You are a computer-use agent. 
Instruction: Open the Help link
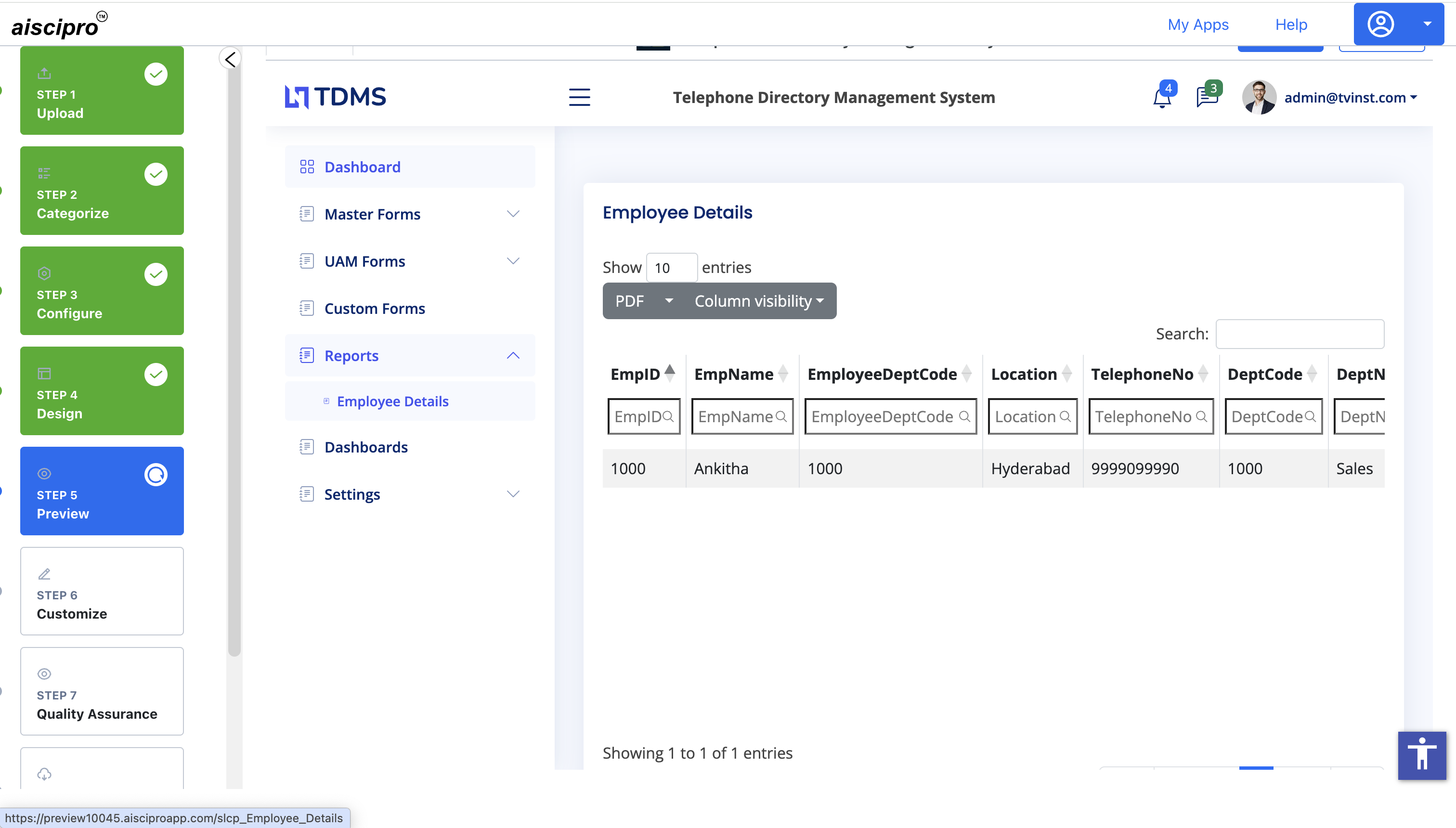pos(1290,25)
